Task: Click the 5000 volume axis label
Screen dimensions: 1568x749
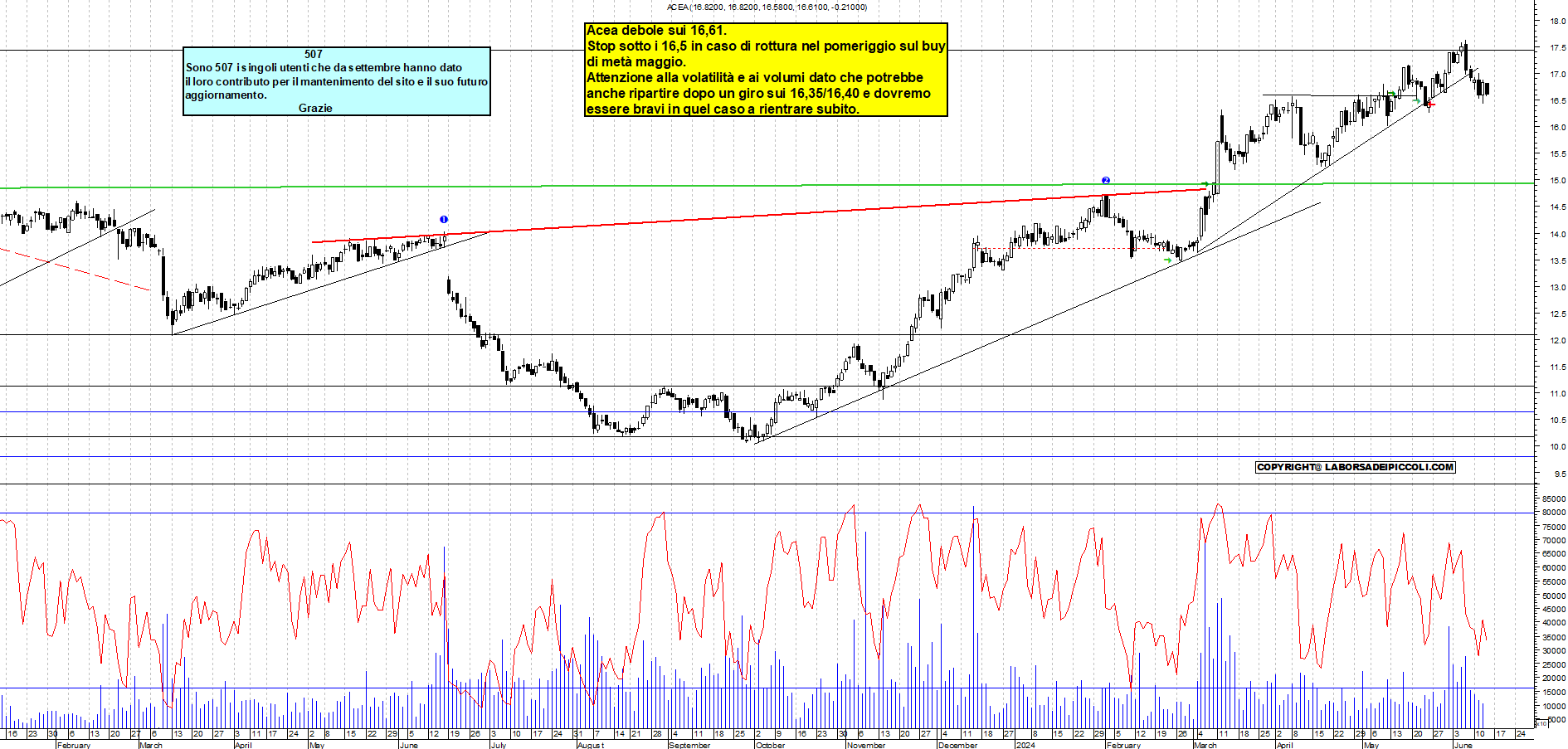Action: click(1556, 720)
